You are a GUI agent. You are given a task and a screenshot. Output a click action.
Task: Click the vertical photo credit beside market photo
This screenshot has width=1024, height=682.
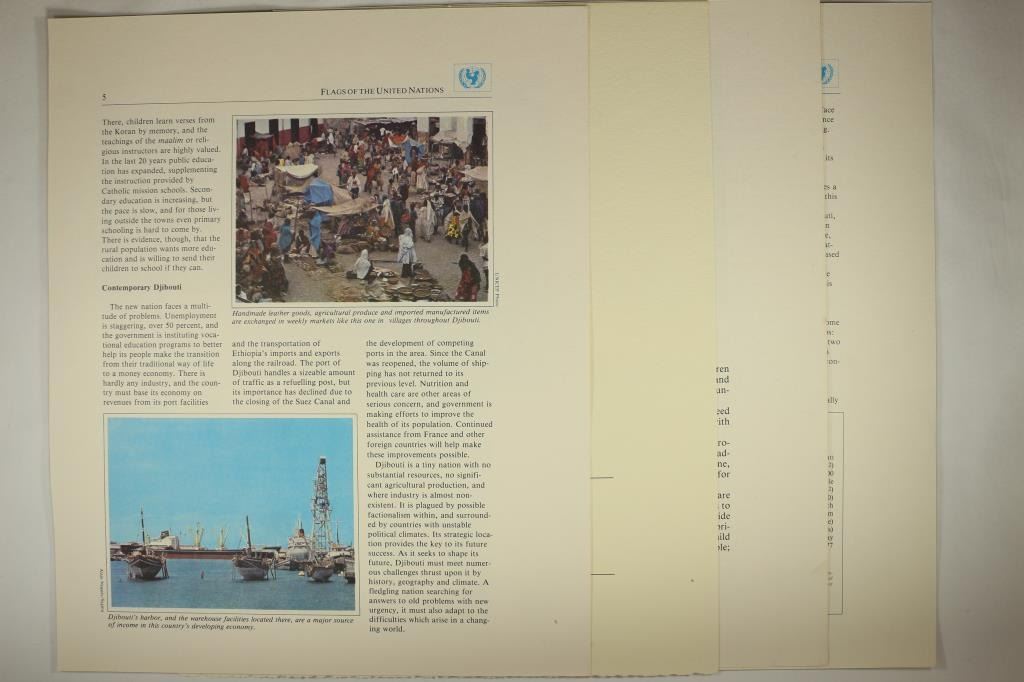[496, 285]
